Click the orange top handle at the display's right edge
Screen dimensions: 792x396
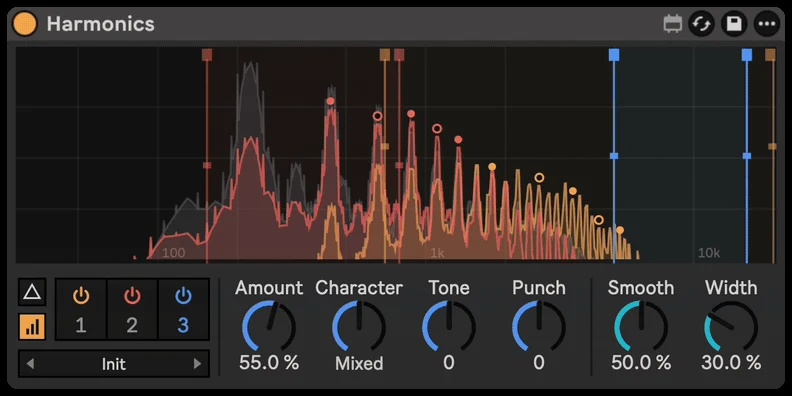(x=770, y=55)
